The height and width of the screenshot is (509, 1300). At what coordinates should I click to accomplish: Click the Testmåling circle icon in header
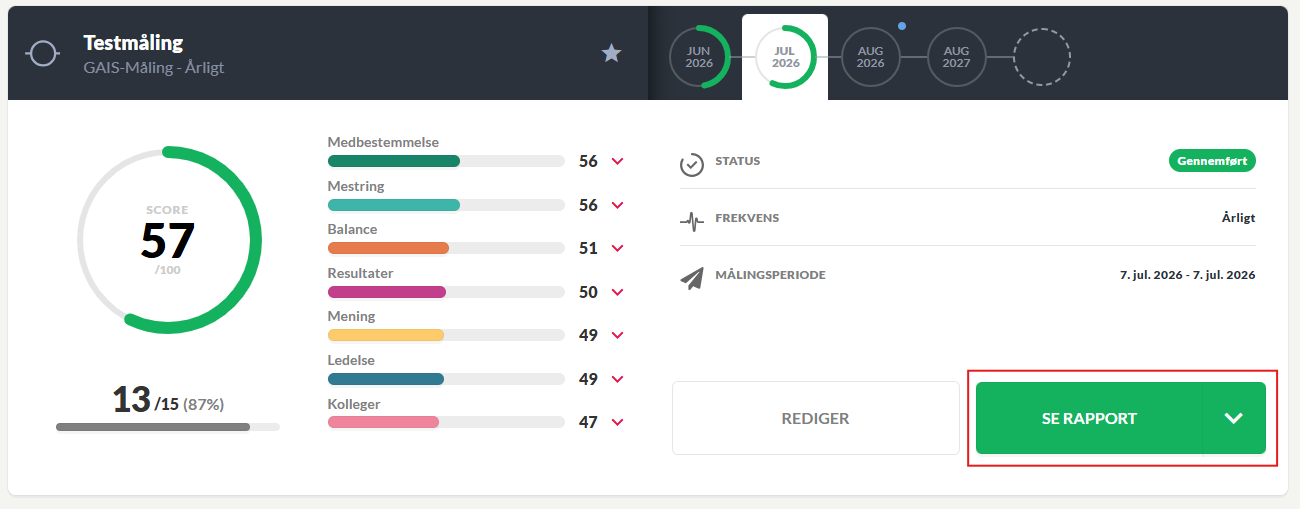point(42,53)
